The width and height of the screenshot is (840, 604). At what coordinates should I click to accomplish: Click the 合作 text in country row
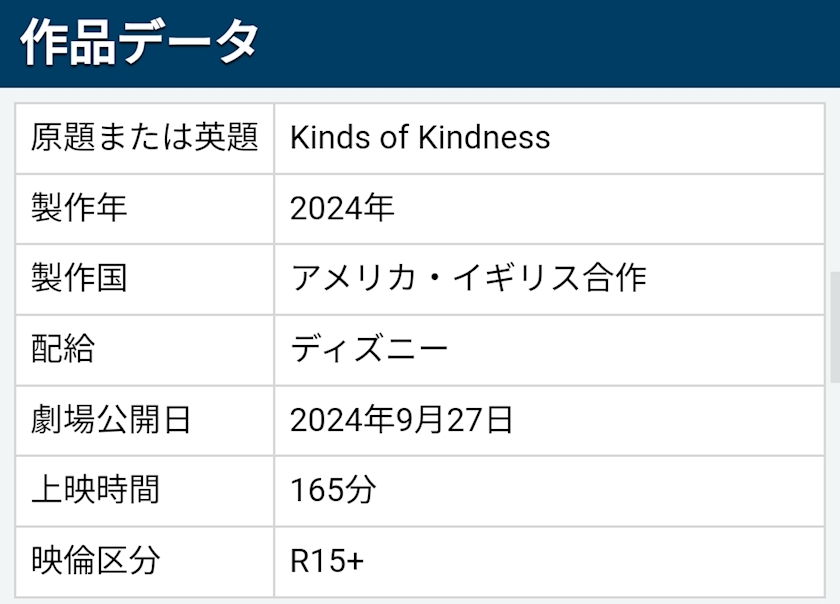pyautogui.click(x=614, y=279)
